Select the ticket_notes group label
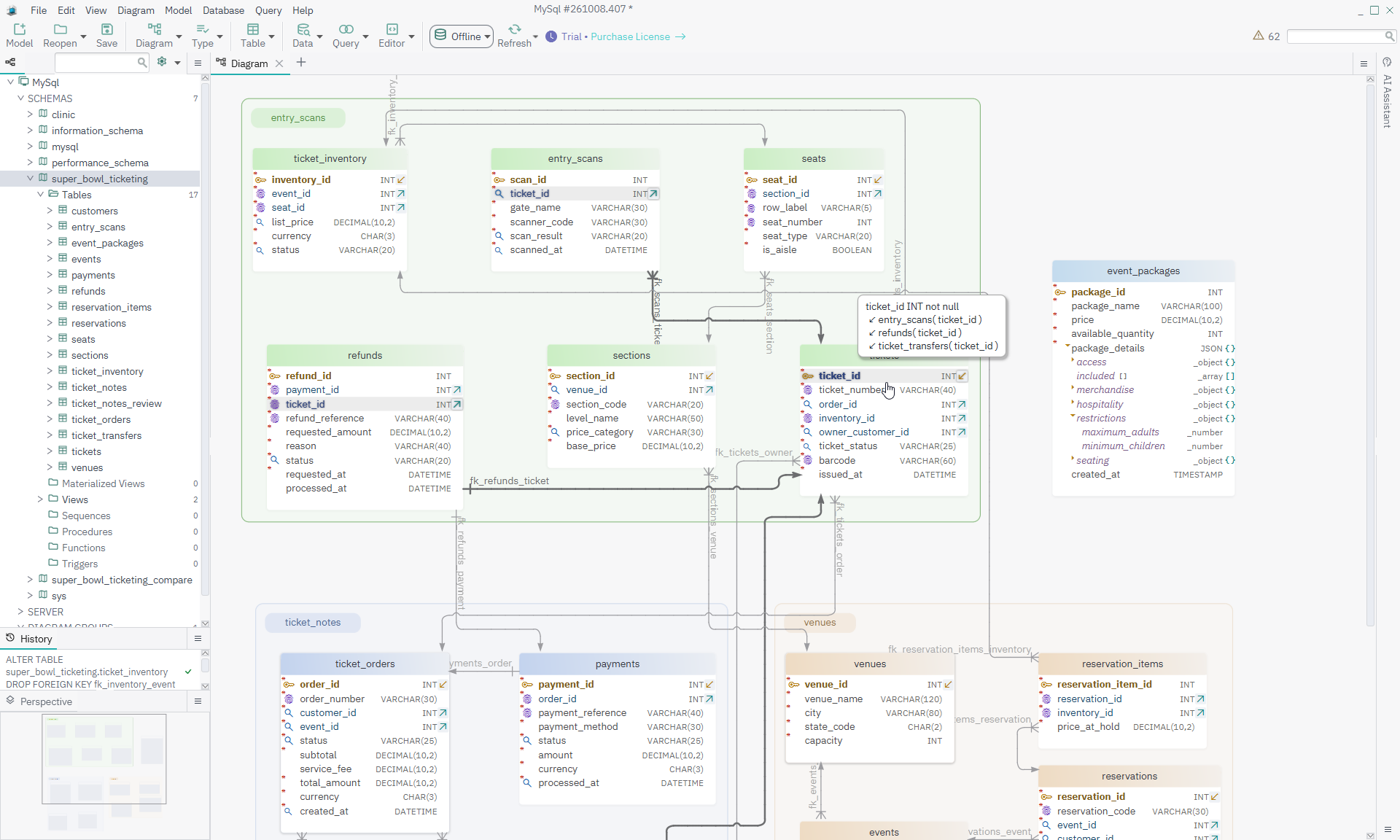The width and height of the screenshot is (1400, 840). click(313, 622)
